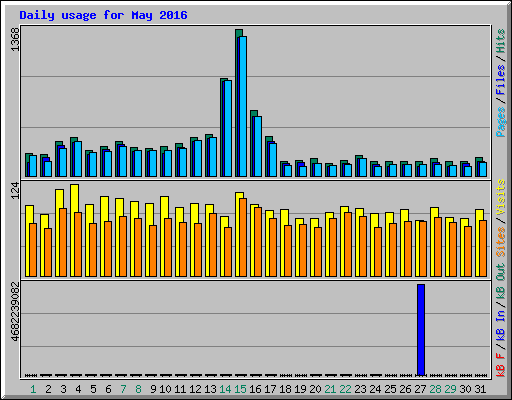
Task: Click day label 10 on the x-axis
Action: coord(165,389)
